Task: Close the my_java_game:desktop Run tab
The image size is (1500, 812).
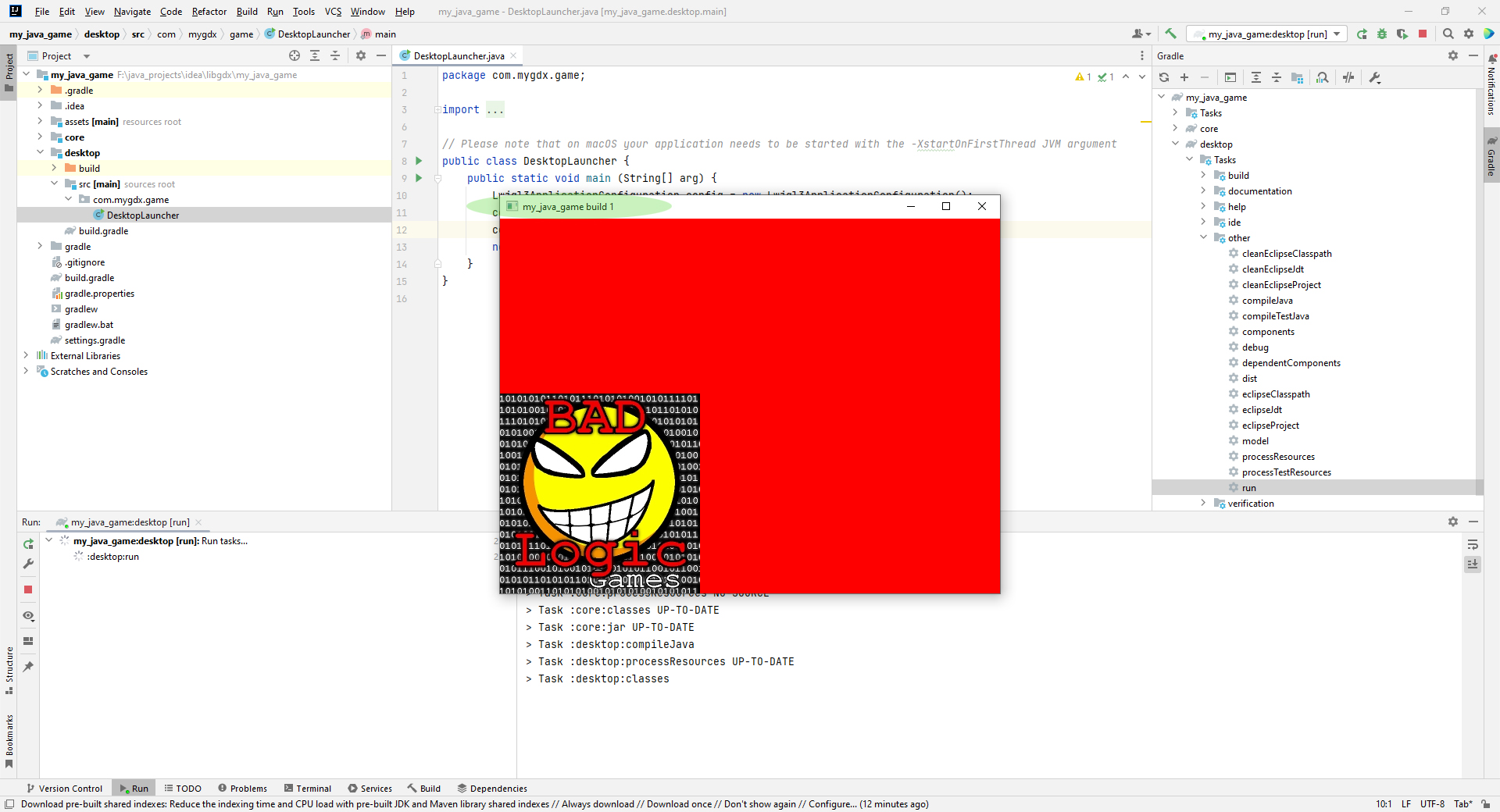Action: (198, 522)
